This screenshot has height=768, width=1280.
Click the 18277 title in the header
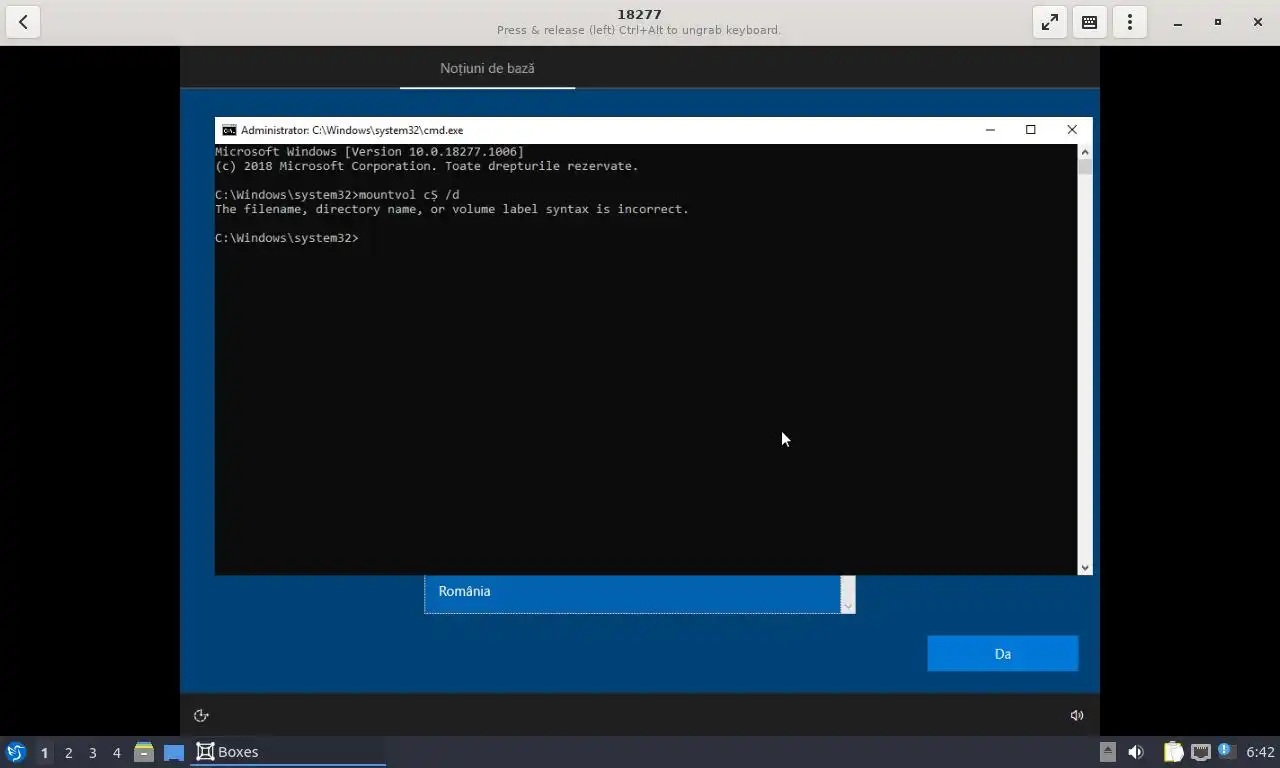coord(639,14)
